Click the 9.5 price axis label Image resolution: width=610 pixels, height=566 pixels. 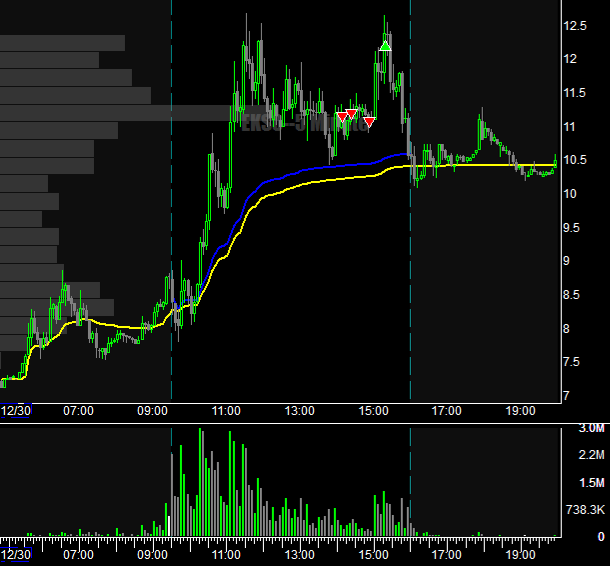[x=571, y=228]
